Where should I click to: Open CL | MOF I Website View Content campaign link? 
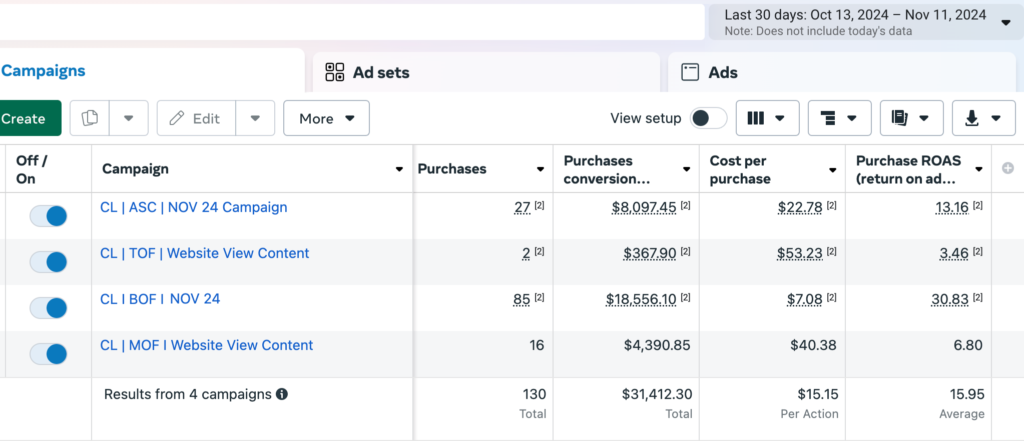206,345
